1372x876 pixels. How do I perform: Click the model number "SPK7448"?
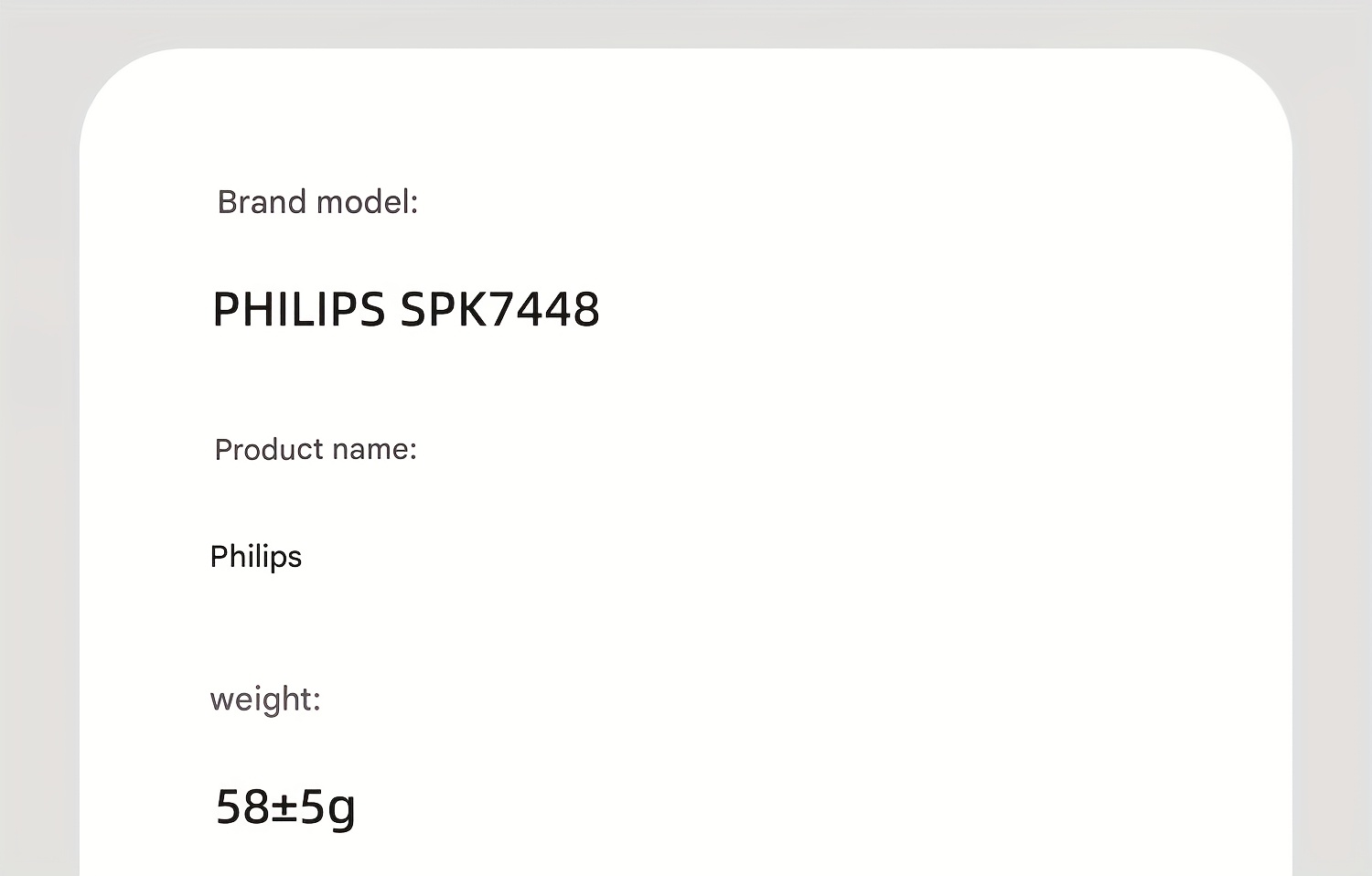(500, 309)
